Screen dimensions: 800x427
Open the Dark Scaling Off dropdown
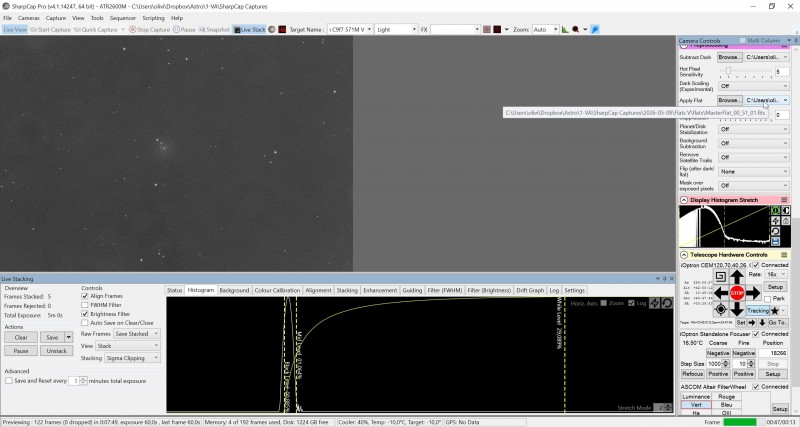click(x=754, y=86)
